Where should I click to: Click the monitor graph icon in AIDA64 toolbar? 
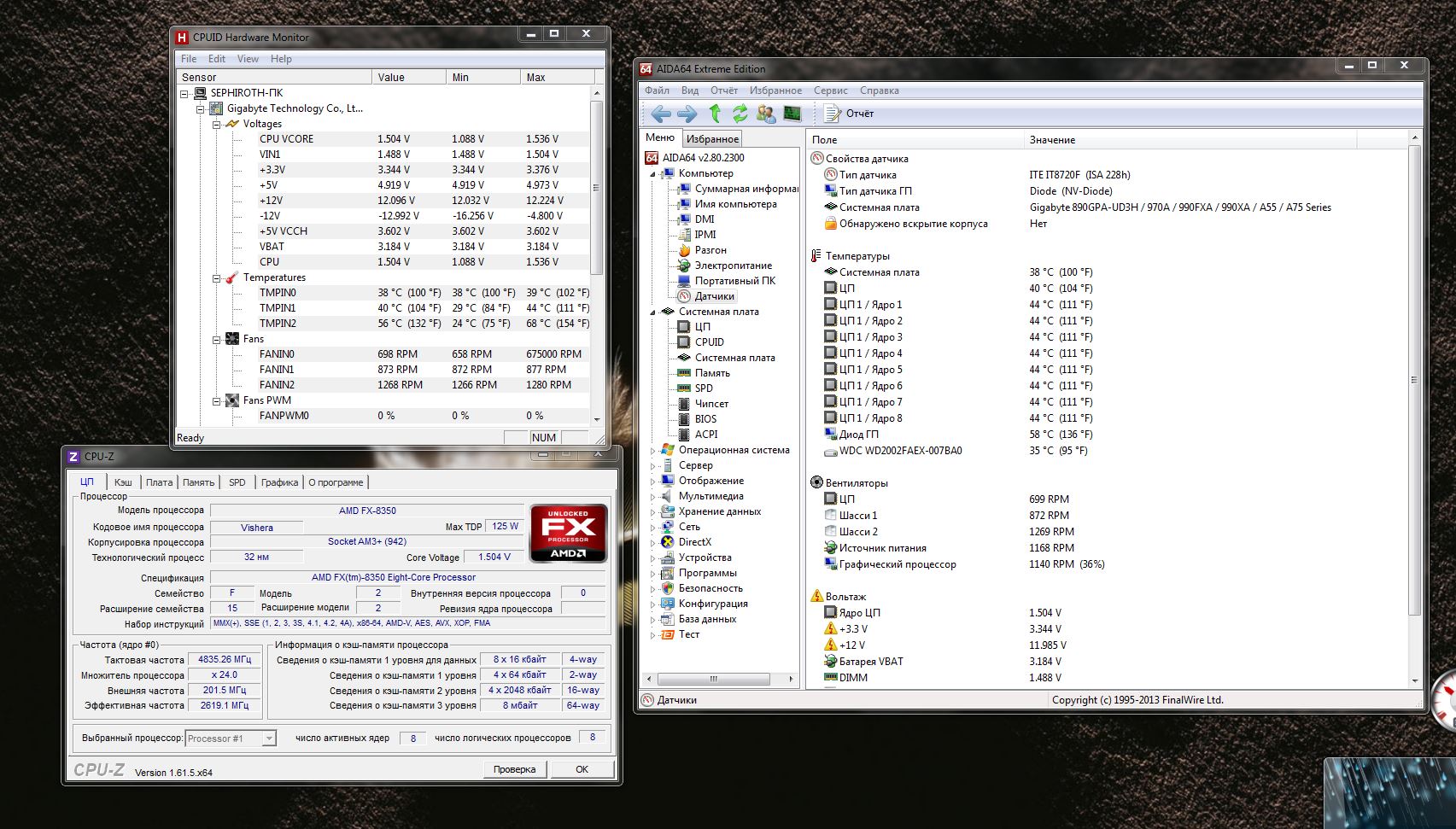792,114
